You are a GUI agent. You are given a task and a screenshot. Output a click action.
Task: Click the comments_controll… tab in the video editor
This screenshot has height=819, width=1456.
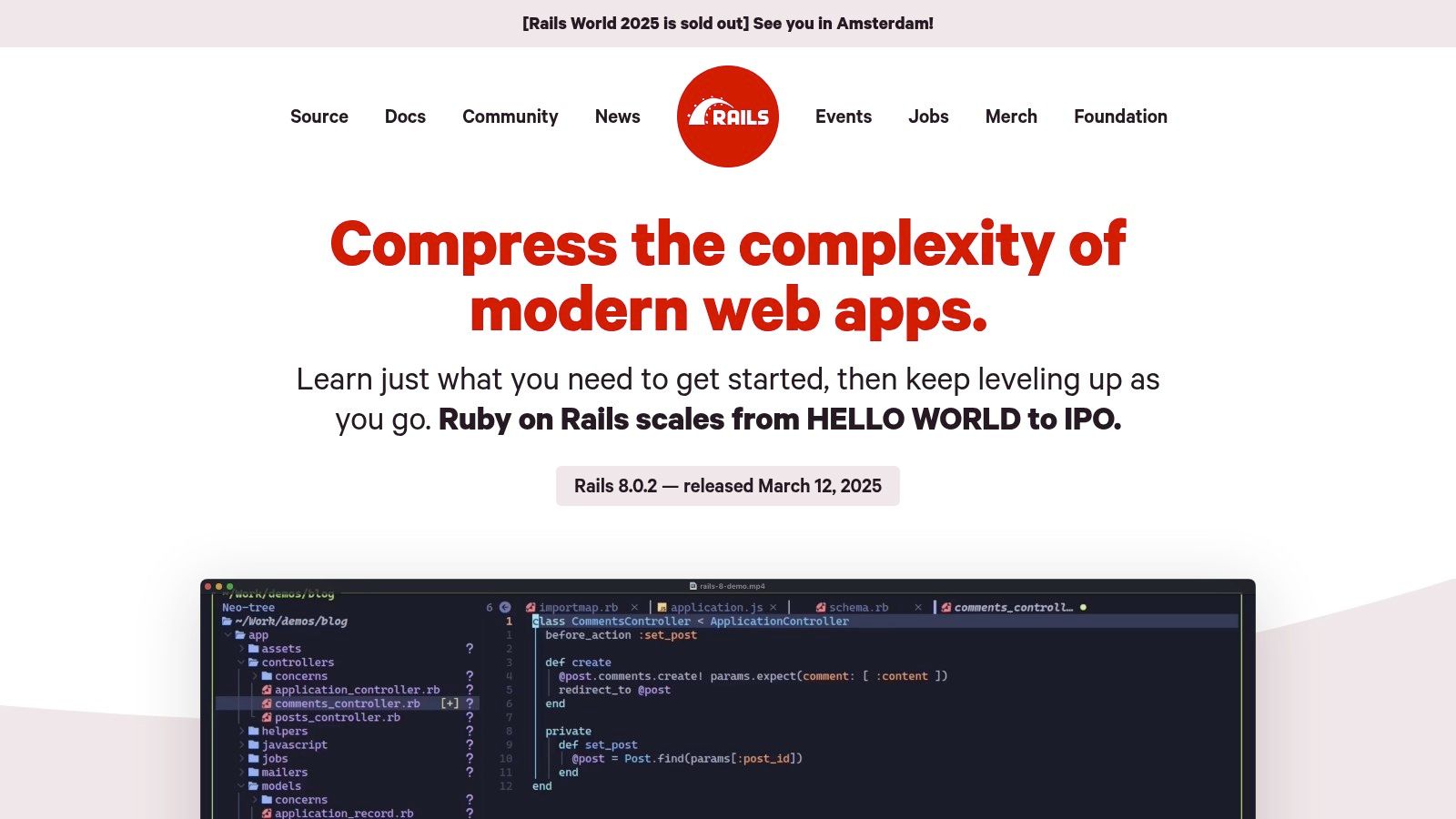[x=1013, y=607]
